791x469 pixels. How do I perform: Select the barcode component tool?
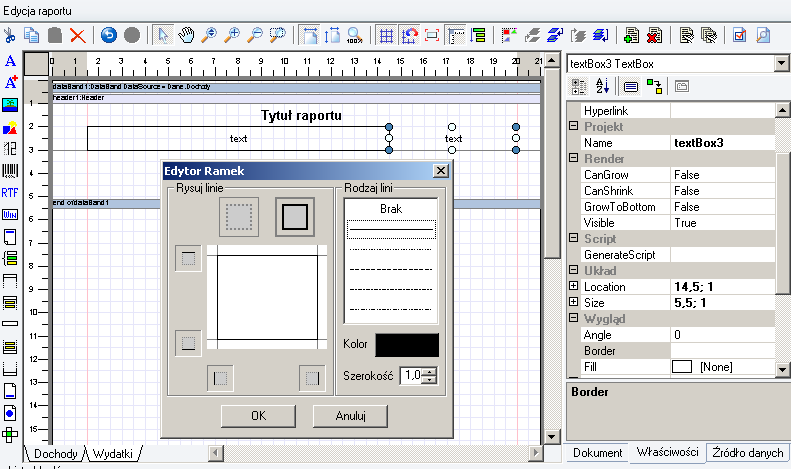point(10,170)
